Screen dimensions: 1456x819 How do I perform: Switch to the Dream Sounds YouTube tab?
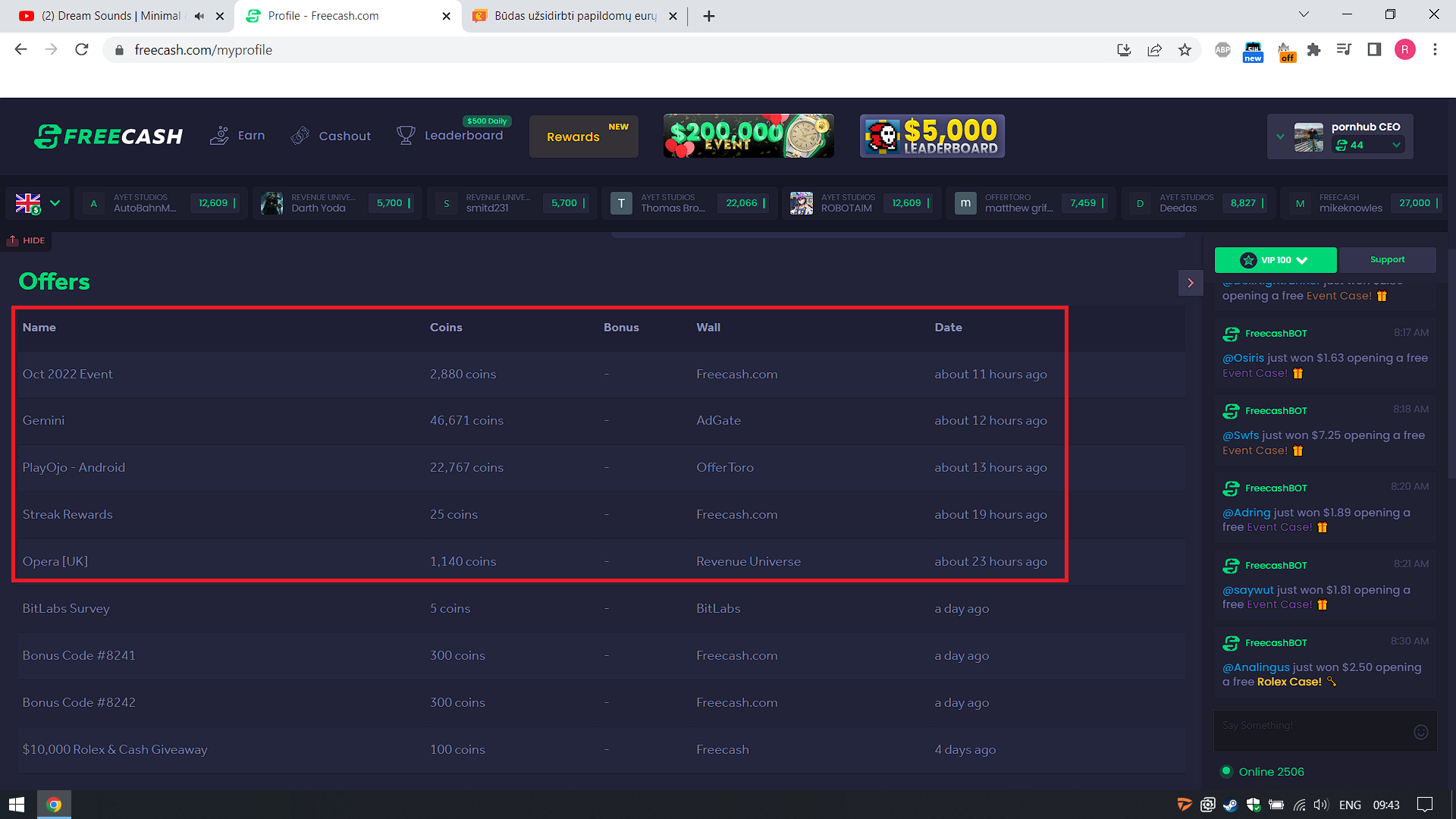click(114, 16)
